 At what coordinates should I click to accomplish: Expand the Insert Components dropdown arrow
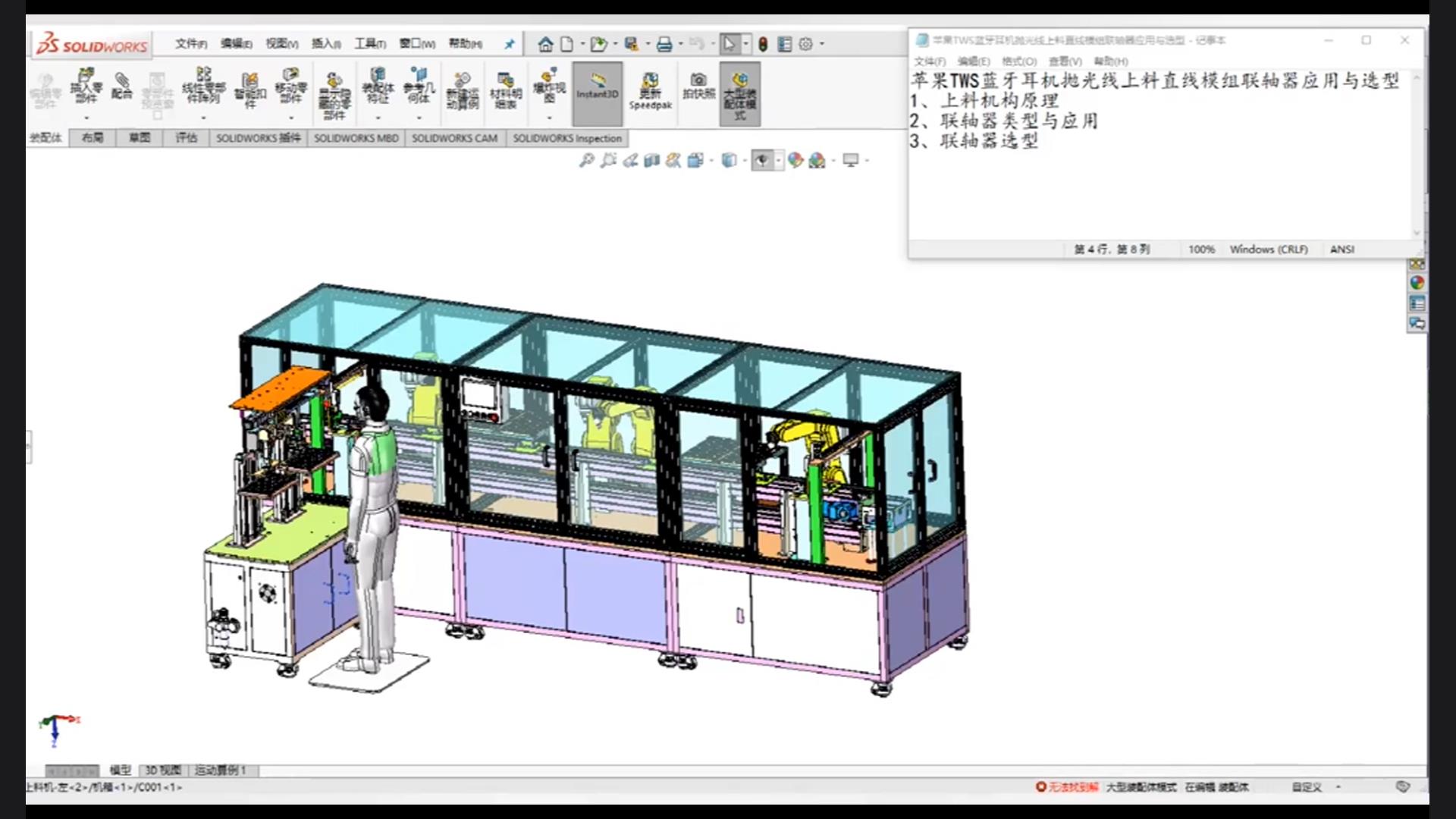click(x=86, y=118)
